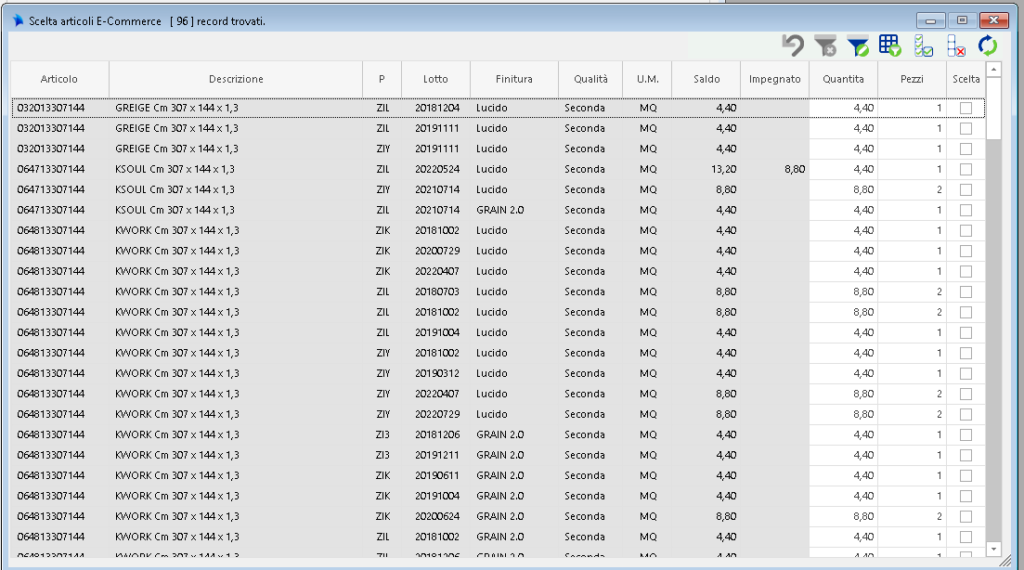The width and height of the screenshot is (1024, 570).
Task: Click the application icon in the title bar
Action: 18,21
